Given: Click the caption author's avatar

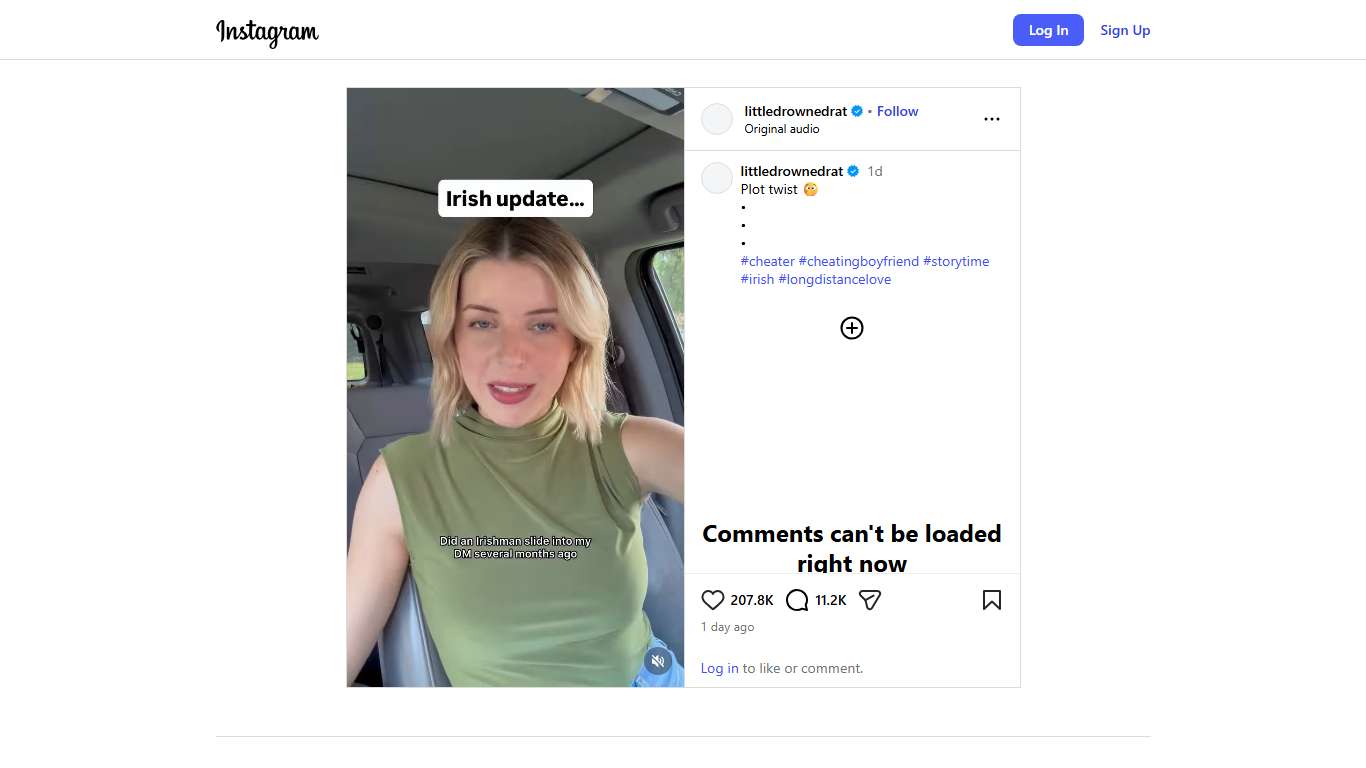Looking at the screenshot, I should (717, 178).
